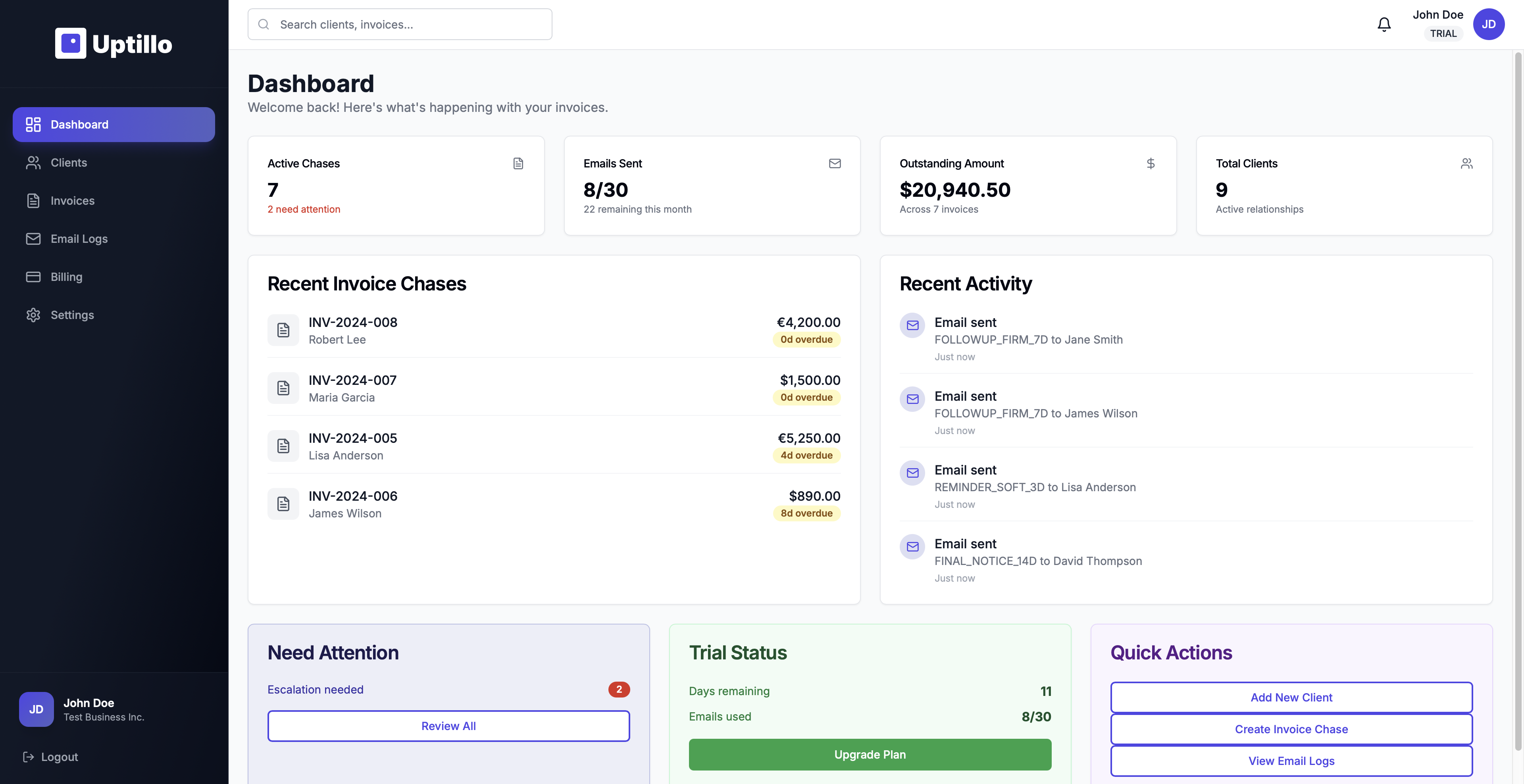Click the mail icon beside Lisa Anderson activity
This screenshot has width=1524, height=784.
[x=912, y=473]
